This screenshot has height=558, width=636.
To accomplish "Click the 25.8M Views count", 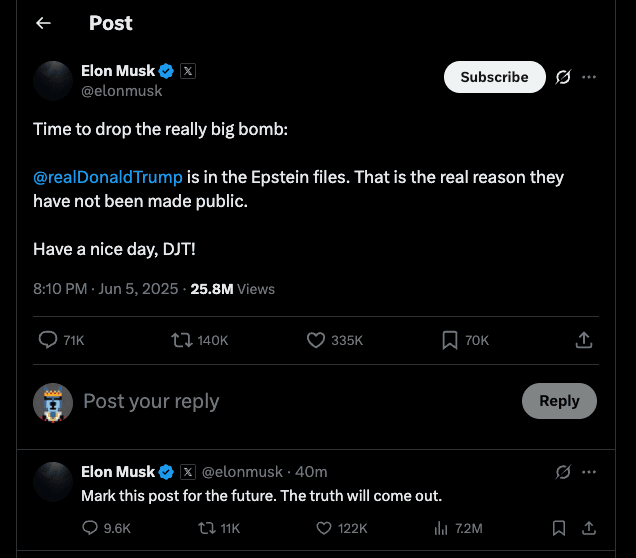I will [232, 289].
